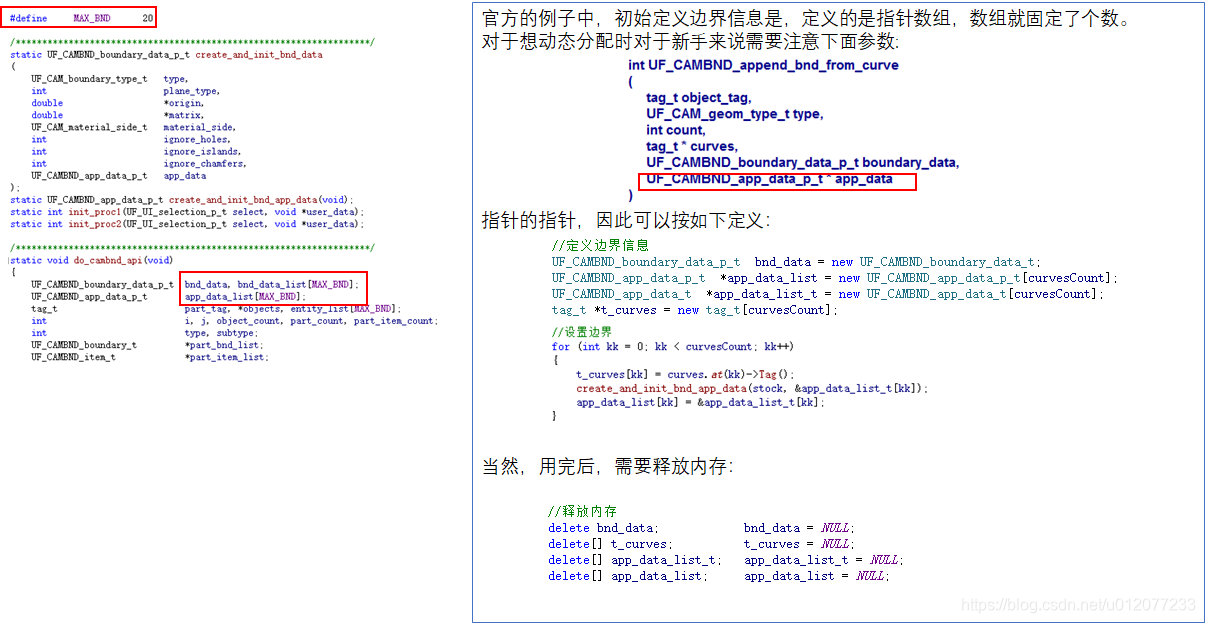Screen dimensions: 1205x623
Task: Click the '官方的例子中' opening sentence
Action: (807, 20)
